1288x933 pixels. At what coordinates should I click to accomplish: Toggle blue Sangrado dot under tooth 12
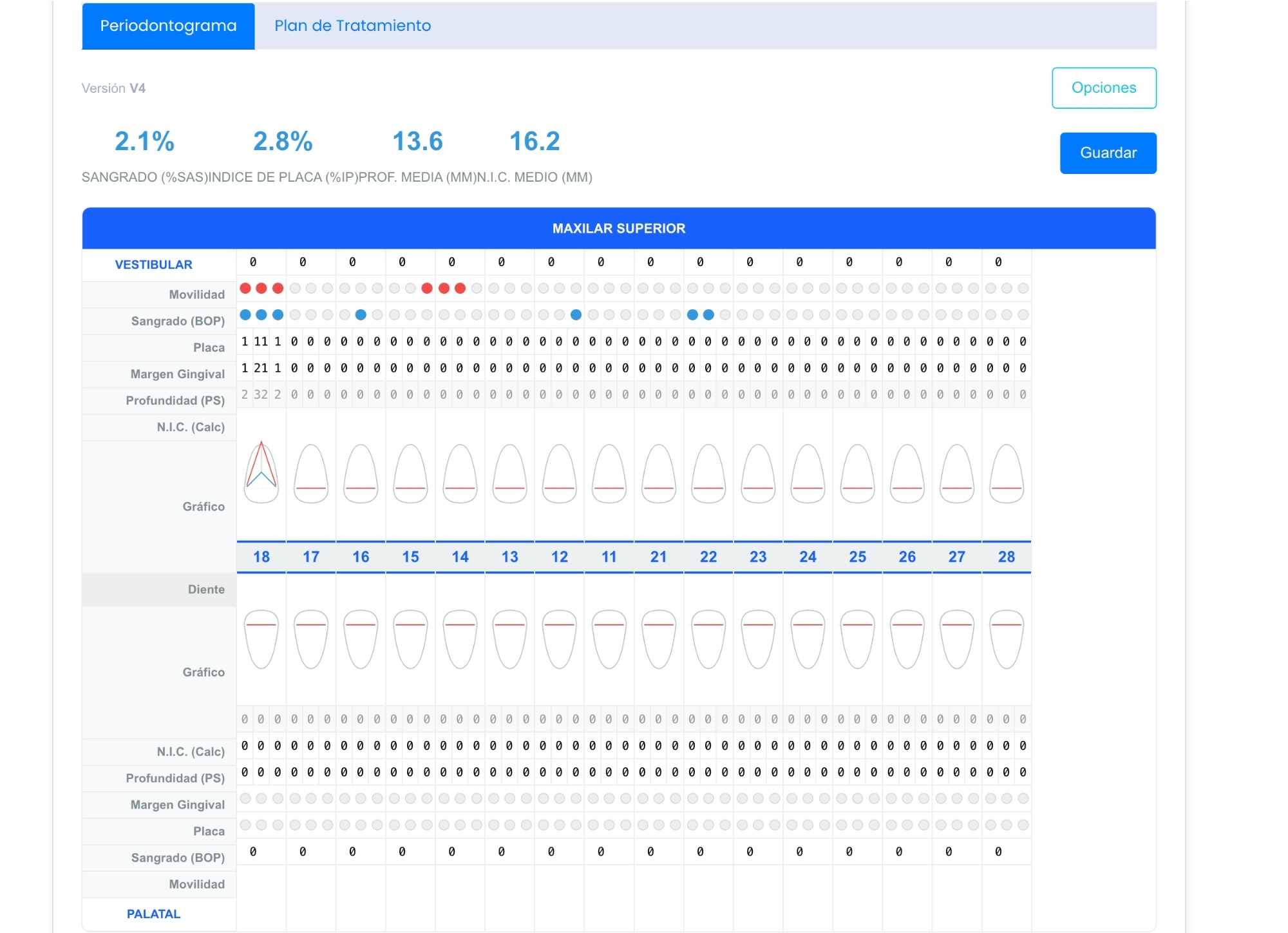click(576, 315)
